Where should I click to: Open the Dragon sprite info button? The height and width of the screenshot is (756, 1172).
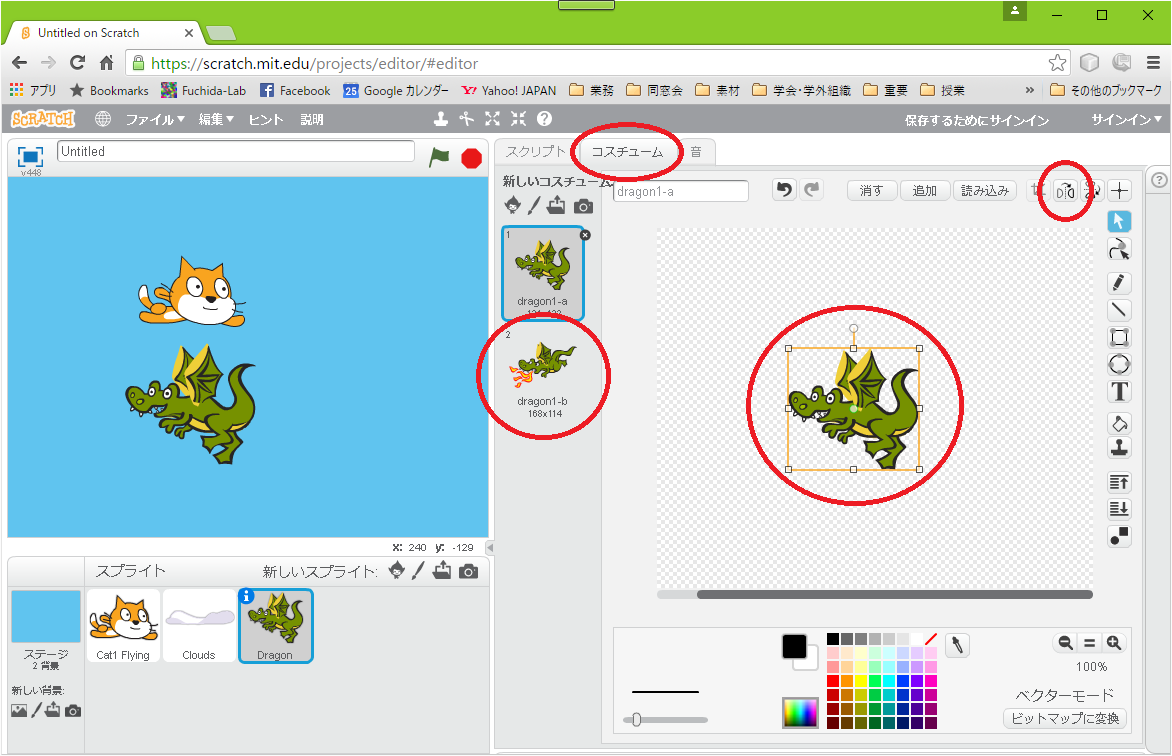click(x=247, y=596)
